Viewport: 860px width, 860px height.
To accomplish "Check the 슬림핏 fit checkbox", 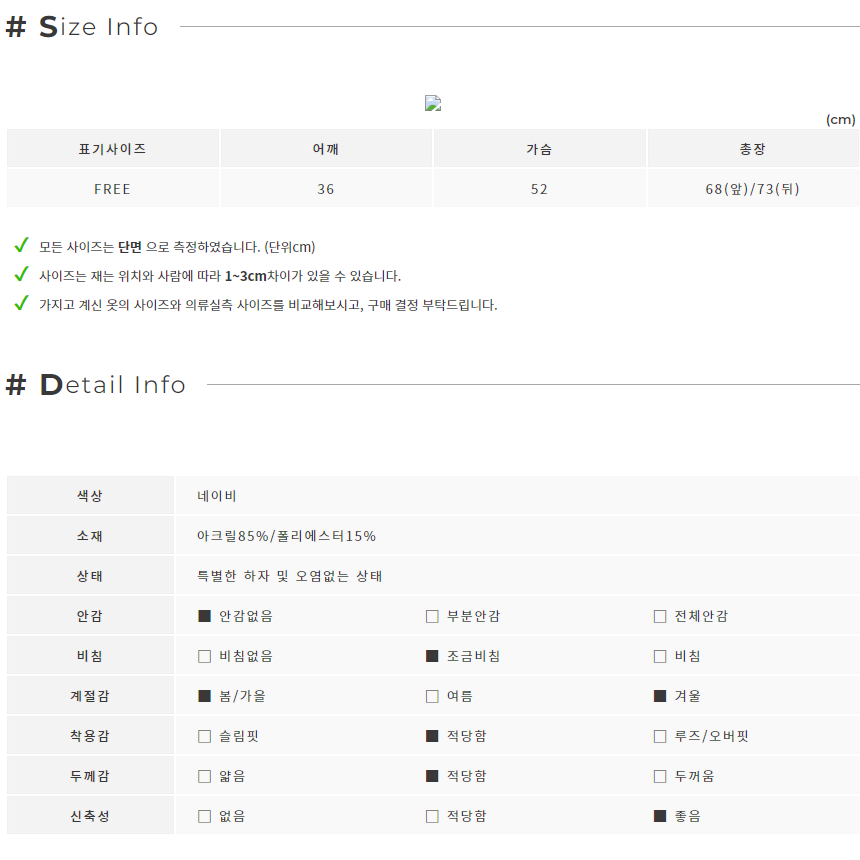I will coord(205,736).
